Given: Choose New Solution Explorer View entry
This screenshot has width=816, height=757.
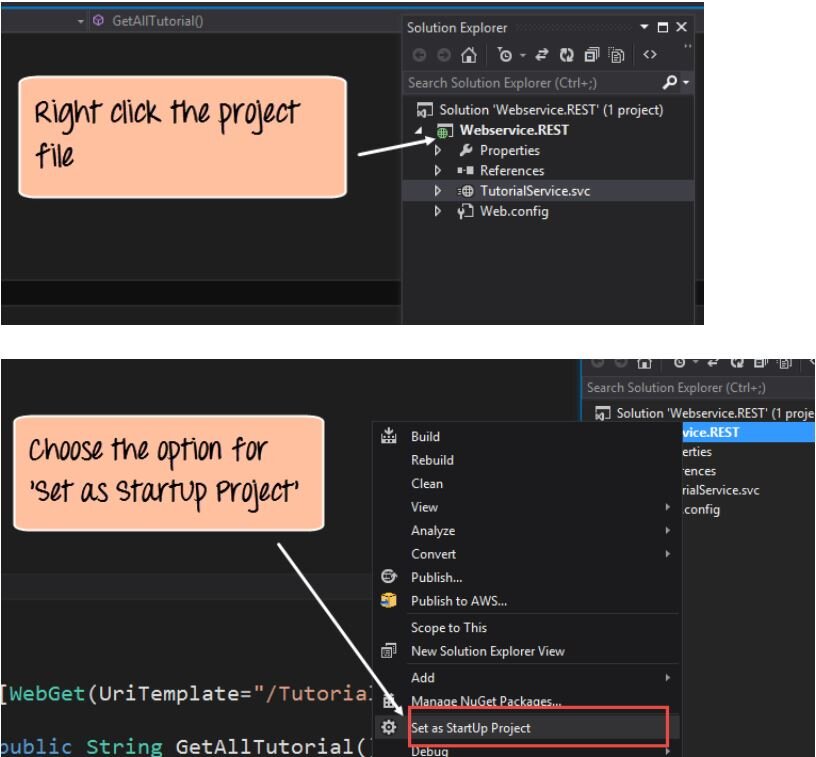Looking at the screenshot, I should coord(488,651).
